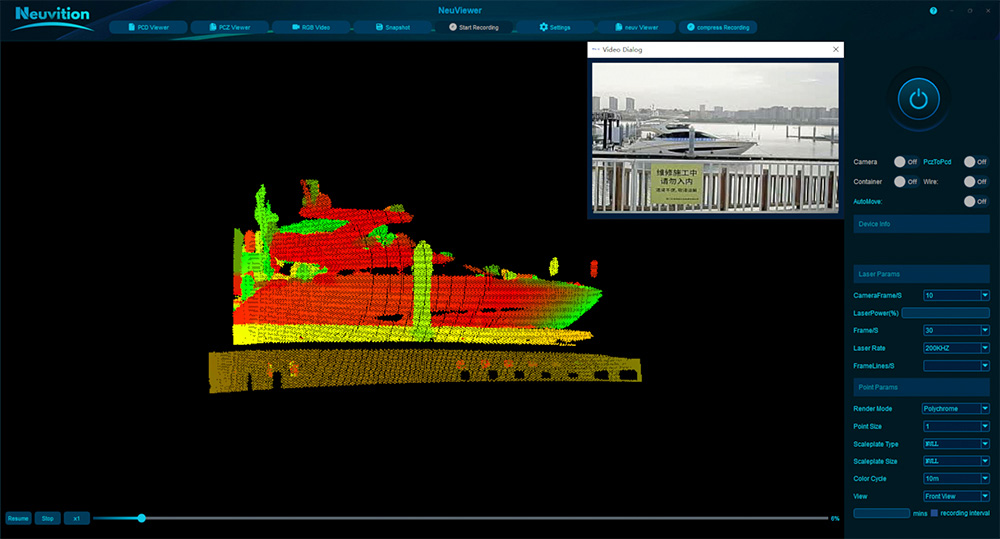Expand the Render Mode Polychrome dropdown
This screenshot has height=539, width=1000.
pyautogui.click(x=955, y=408)
